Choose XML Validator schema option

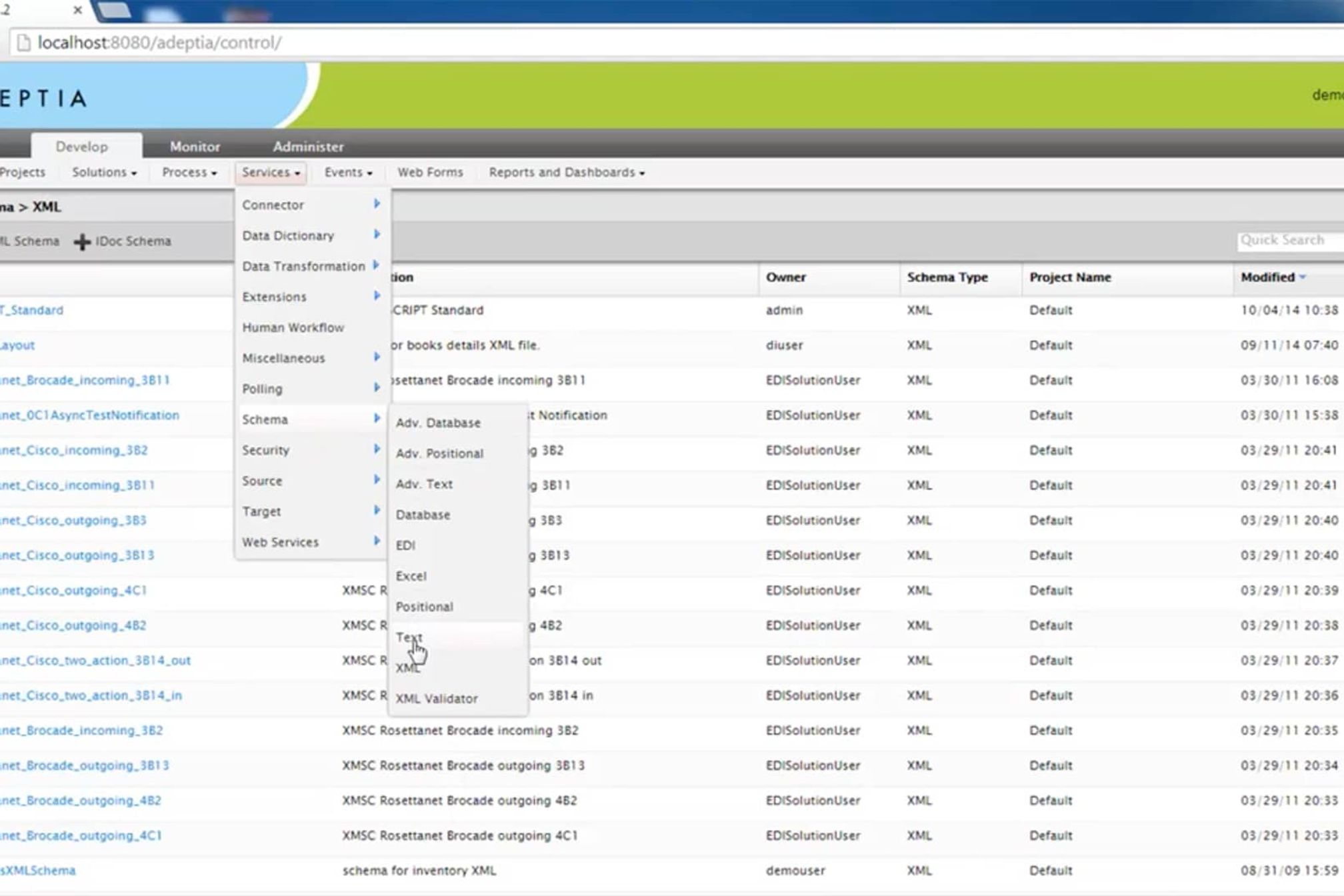[437, 699]
